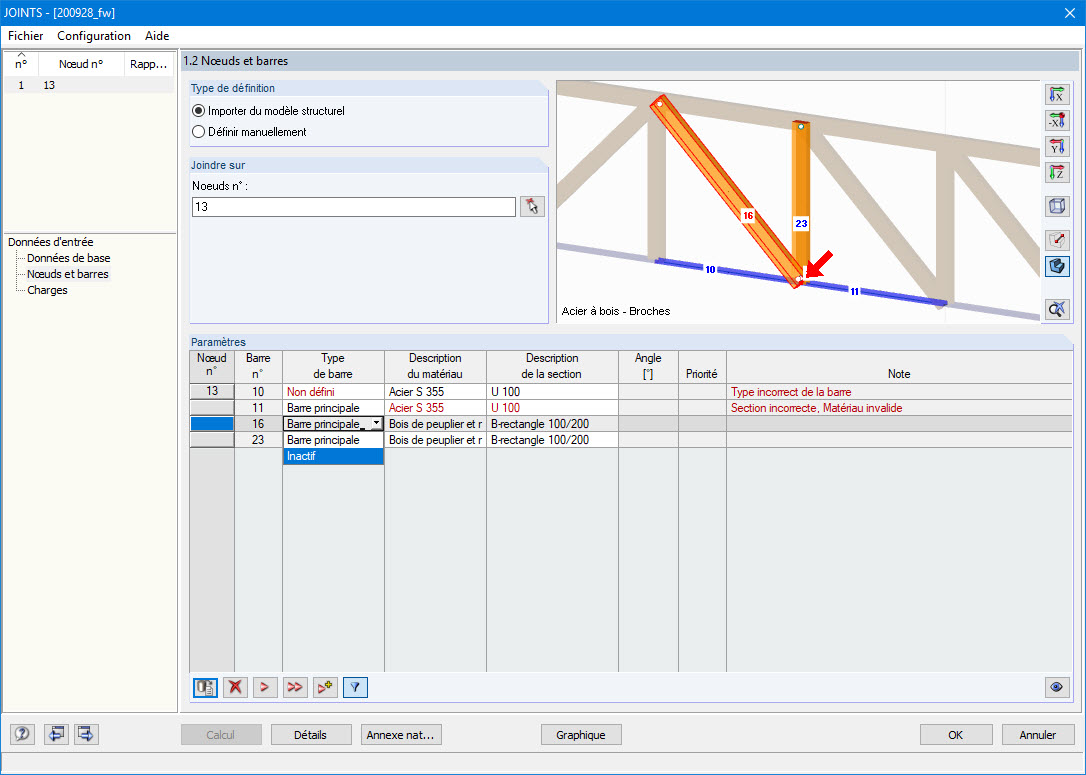Image resolution: width=1086 pixels, height=775 pixels.
Task: Click the 'Noeuds n°' input field
Action: (353, 206)
